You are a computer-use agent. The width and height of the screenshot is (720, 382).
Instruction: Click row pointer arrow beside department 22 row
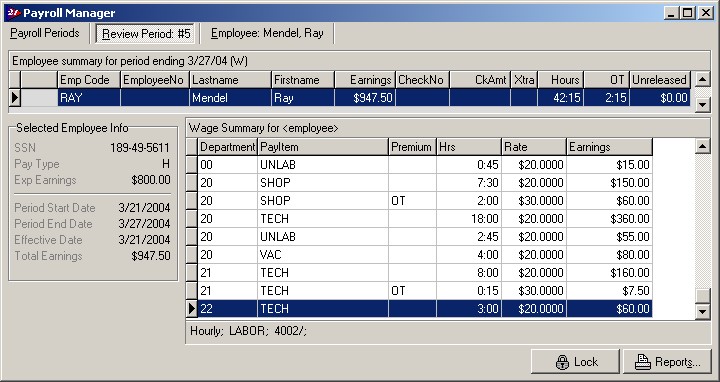[192, 309]
